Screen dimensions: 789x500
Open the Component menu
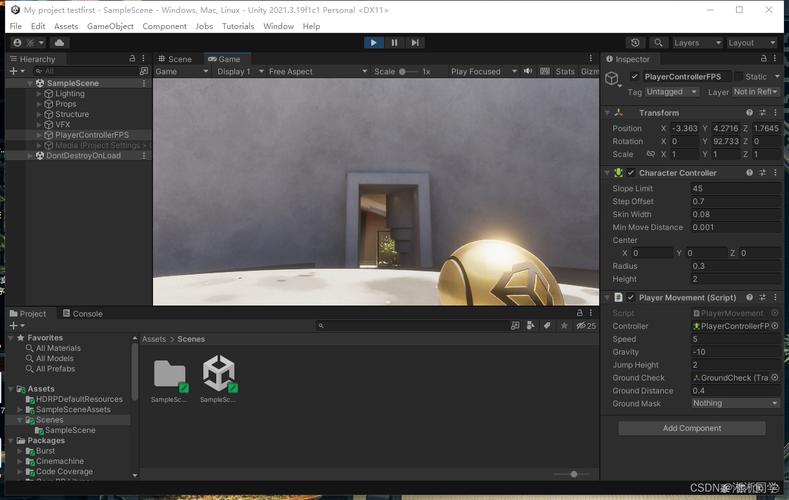pos(164,26)
